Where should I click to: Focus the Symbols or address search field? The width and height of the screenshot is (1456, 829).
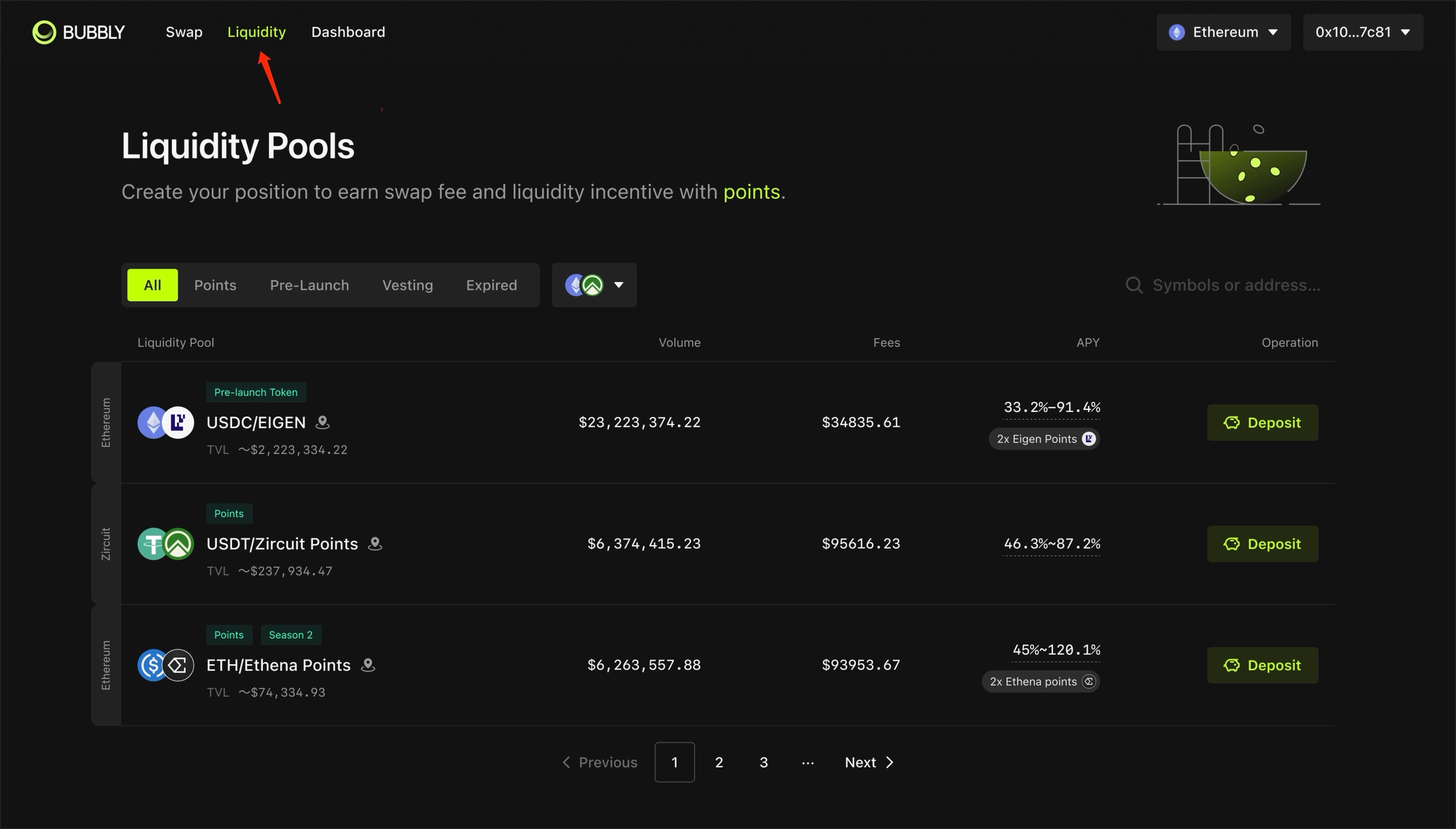coord(1235,285)
